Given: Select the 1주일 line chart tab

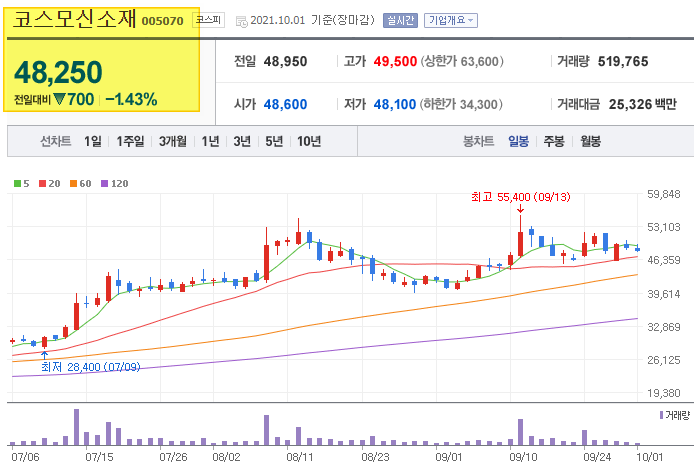Looking at the screenshot, I should pyautogui.click(x=130, y=141).
